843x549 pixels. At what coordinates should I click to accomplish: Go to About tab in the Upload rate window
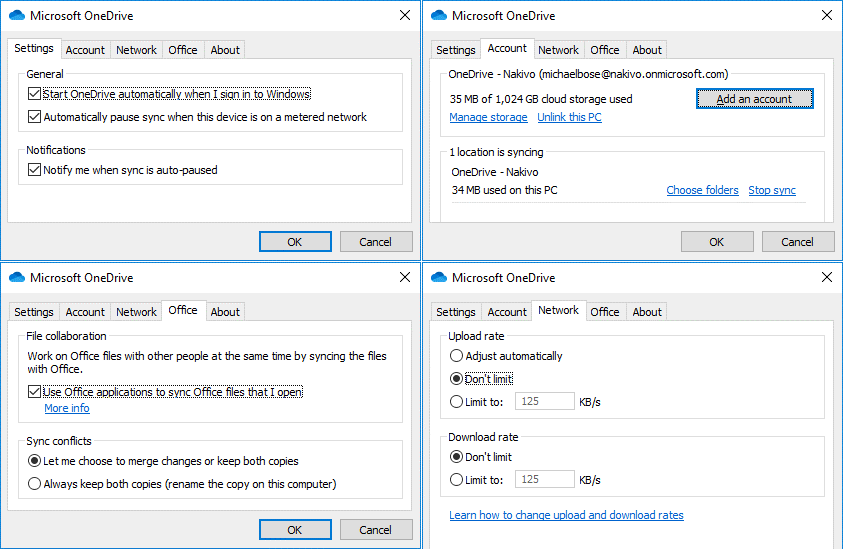pos(647,312)
